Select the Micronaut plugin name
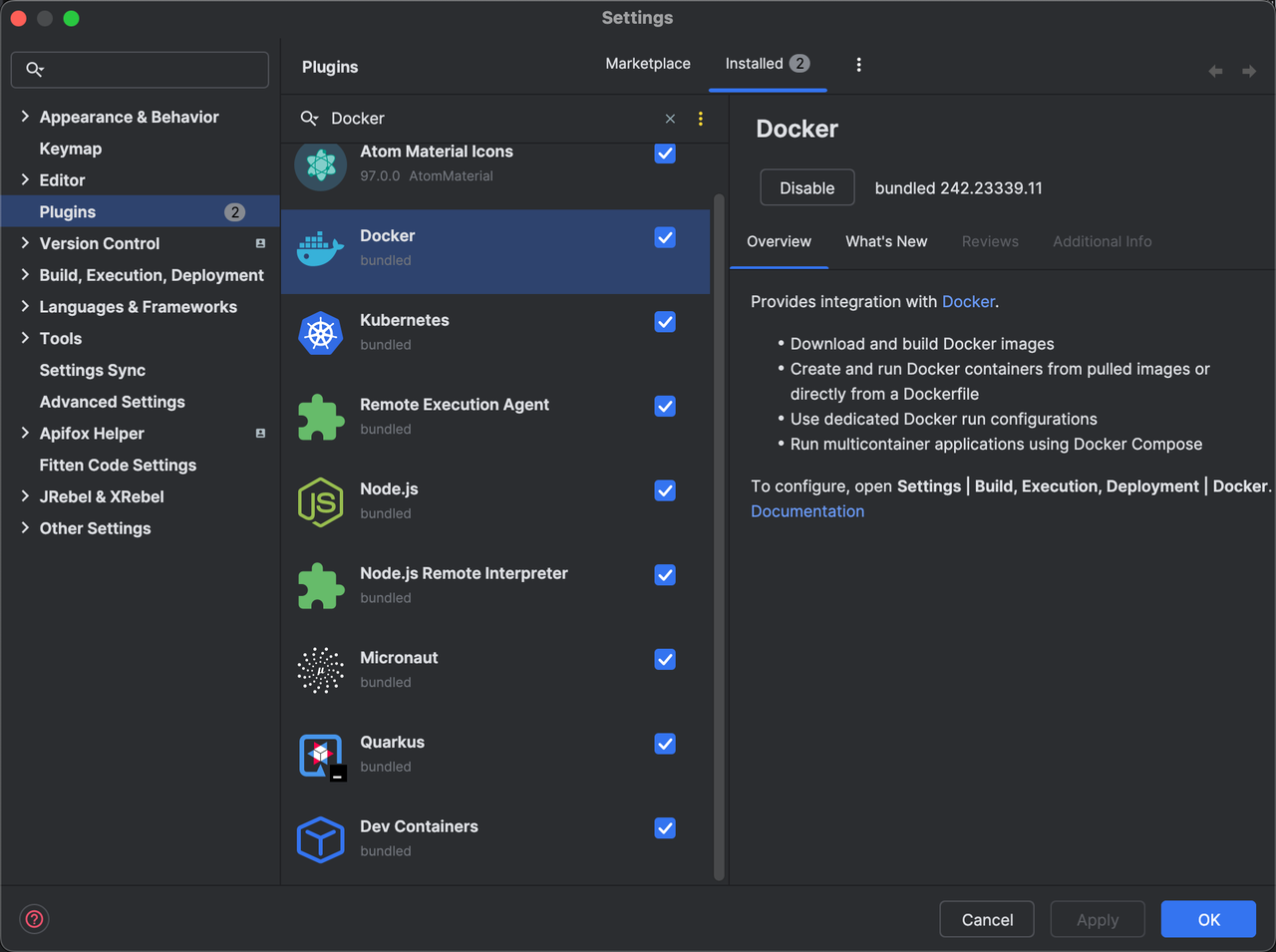This screenshot has height=952, width=1276. [399, 658]
